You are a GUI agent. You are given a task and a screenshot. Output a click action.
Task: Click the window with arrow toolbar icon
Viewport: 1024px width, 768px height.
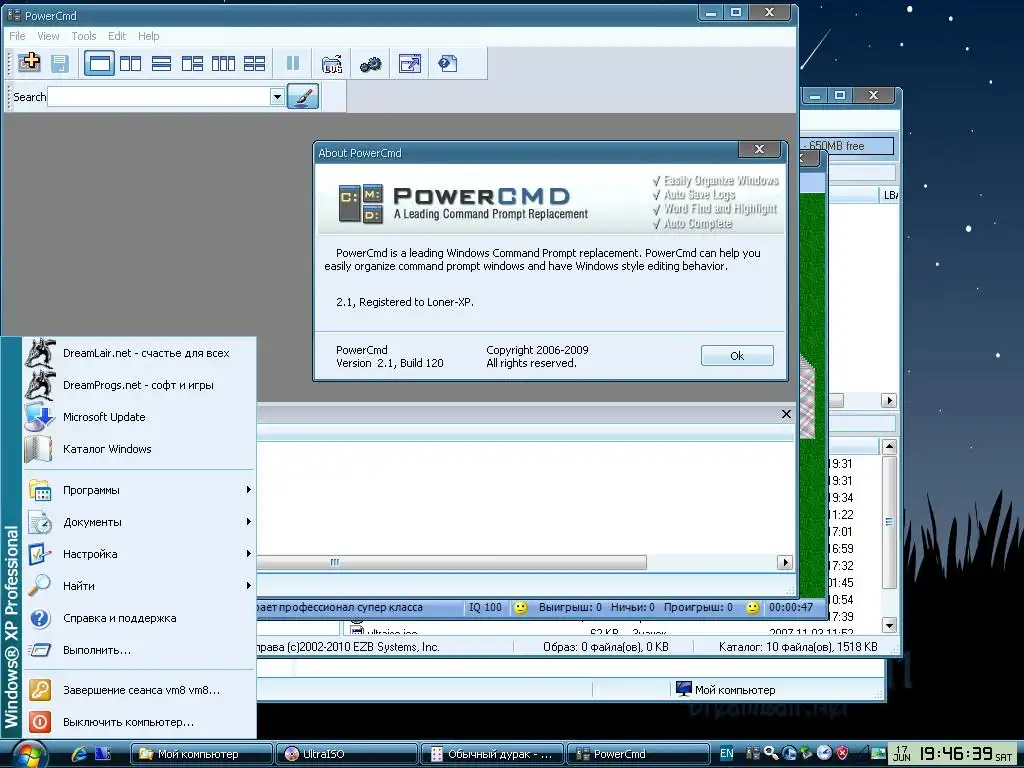coord(409,63)
